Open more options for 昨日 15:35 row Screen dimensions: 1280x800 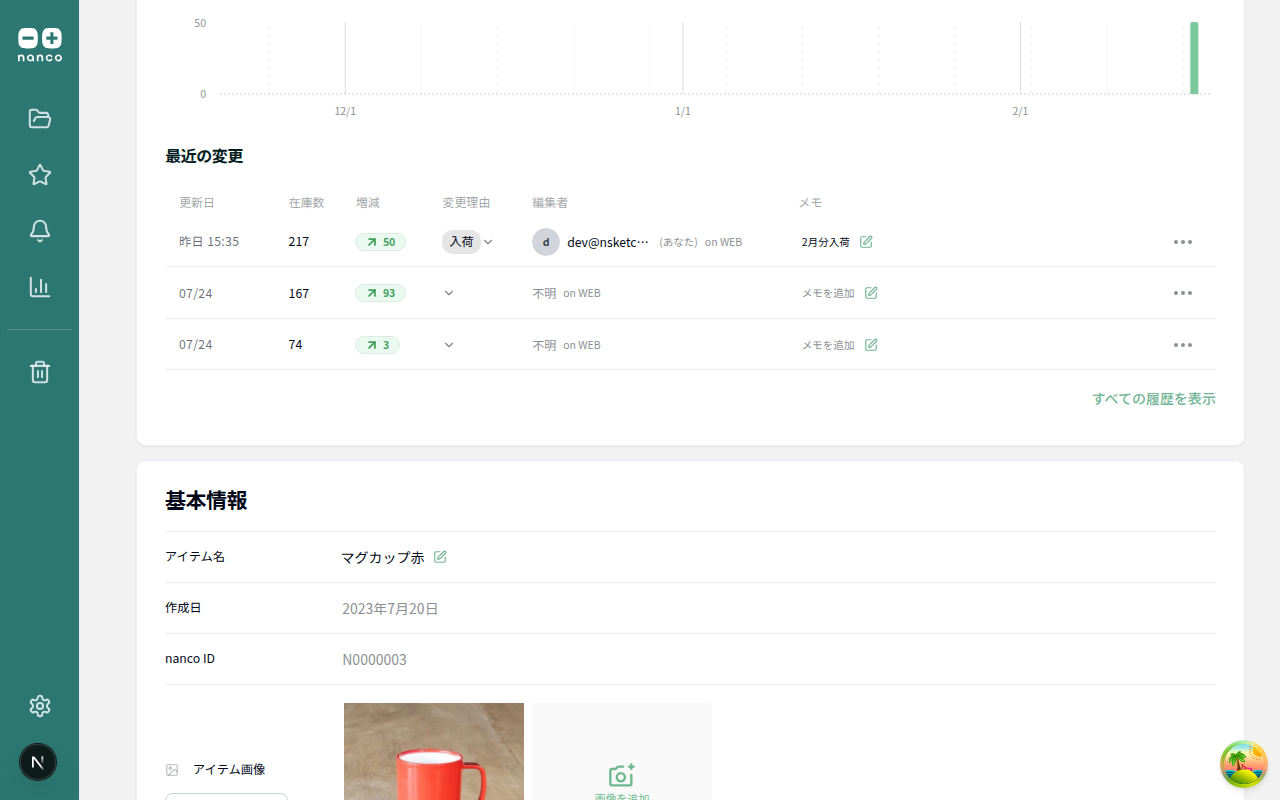(1183, 242)
